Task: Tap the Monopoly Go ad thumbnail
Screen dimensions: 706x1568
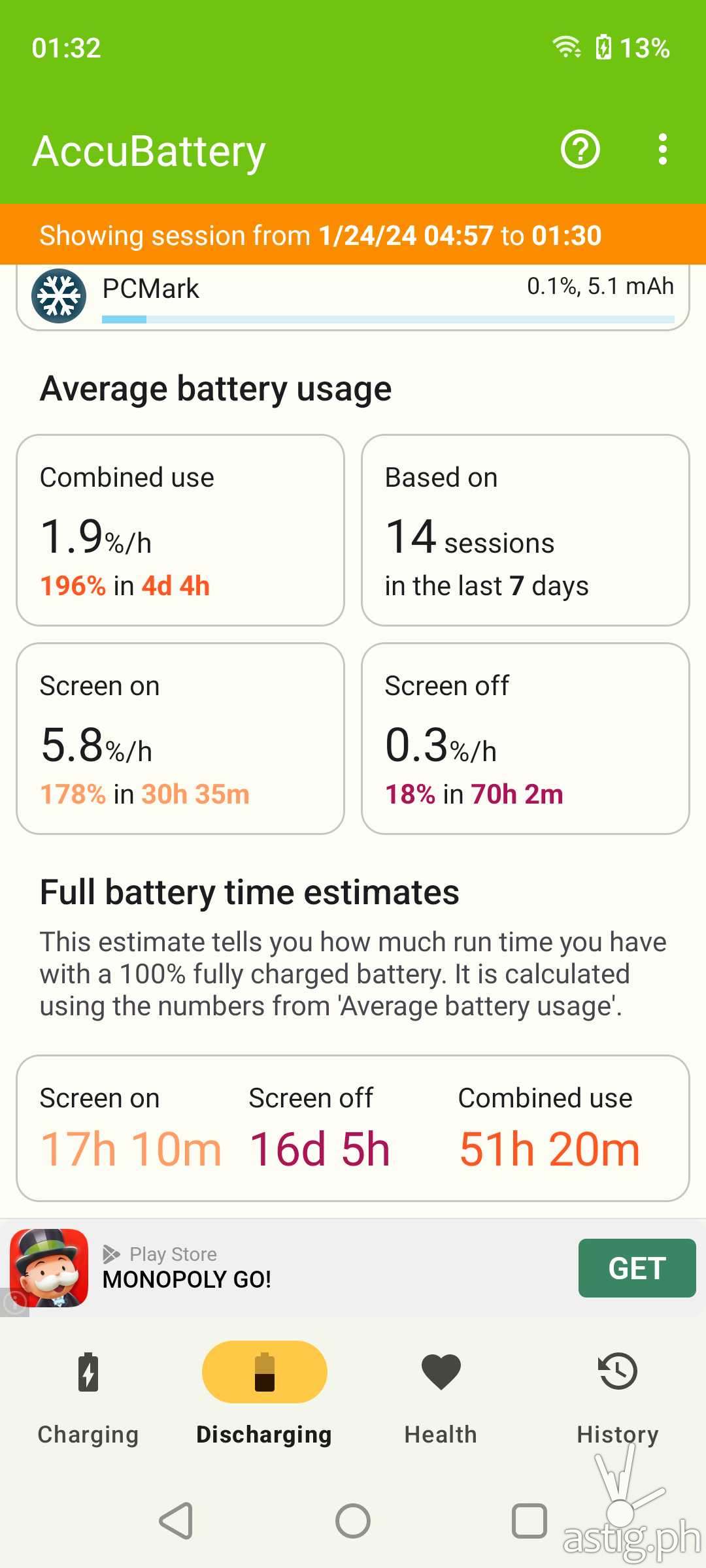Action: coord(49,1268)
